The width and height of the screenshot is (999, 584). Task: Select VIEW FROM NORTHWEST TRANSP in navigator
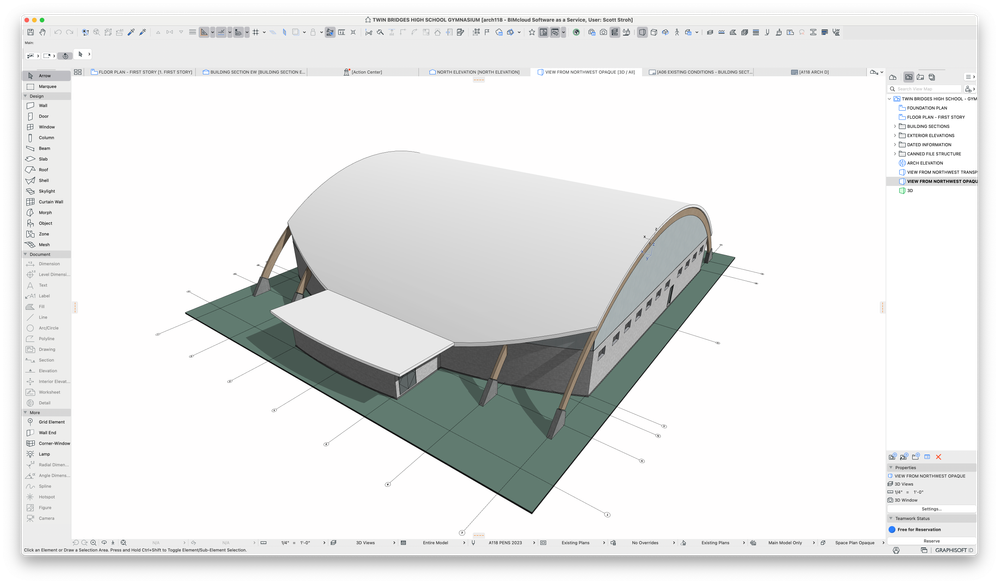tap(937, 172)
